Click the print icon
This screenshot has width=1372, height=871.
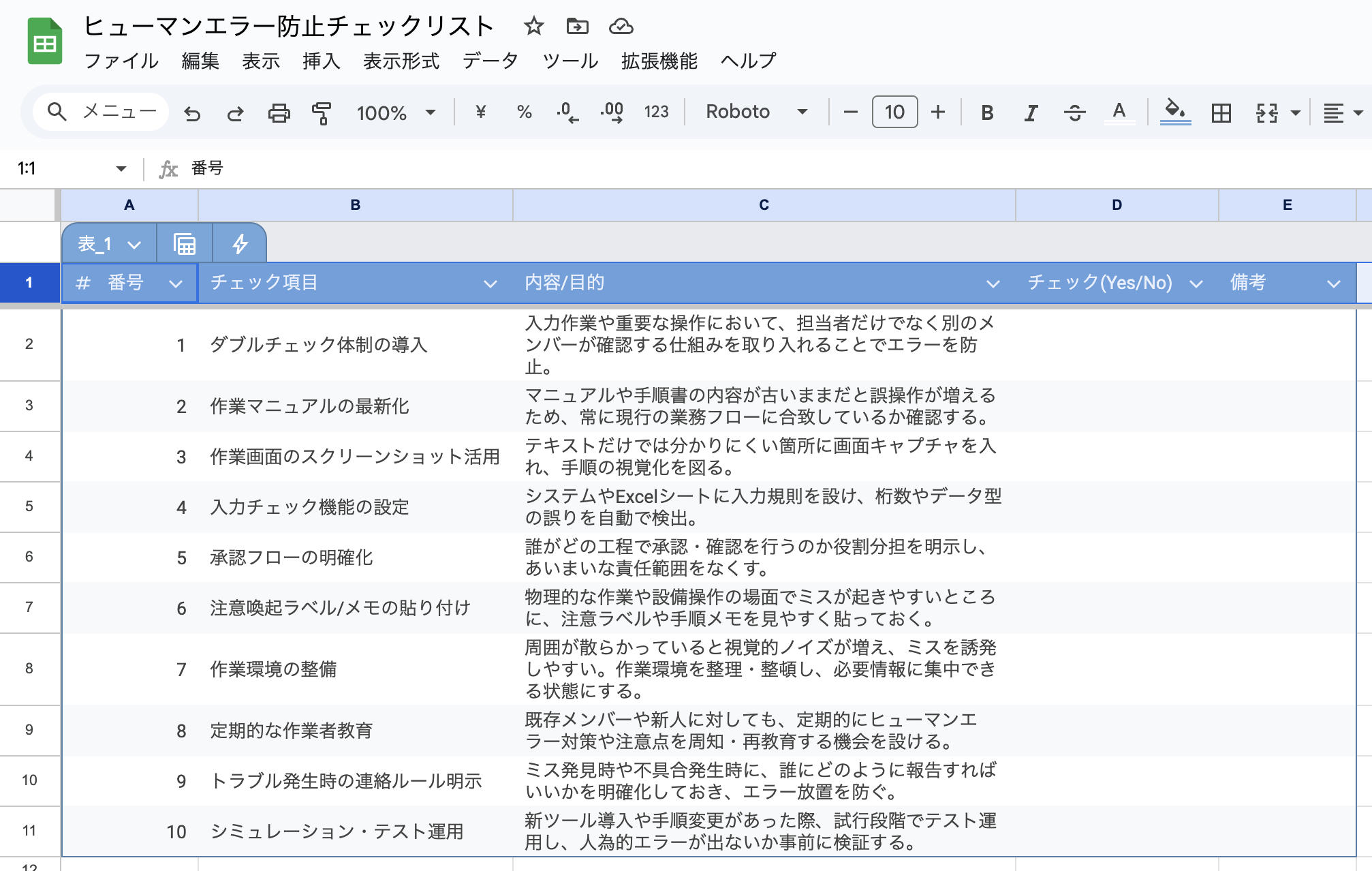tap(279, 113)
